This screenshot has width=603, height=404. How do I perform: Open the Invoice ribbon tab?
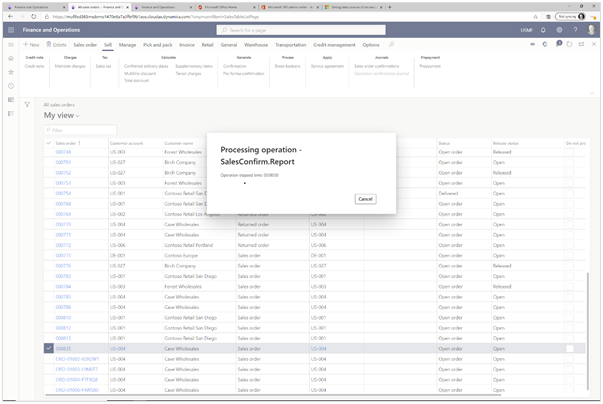point(187,45)
